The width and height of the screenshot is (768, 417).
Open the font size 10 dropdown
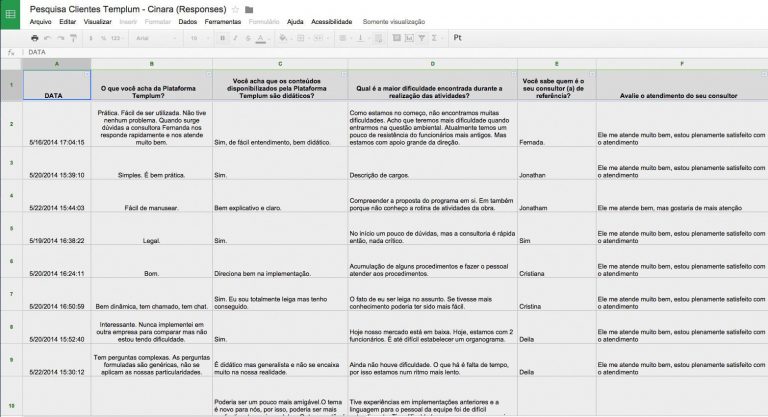198,38
